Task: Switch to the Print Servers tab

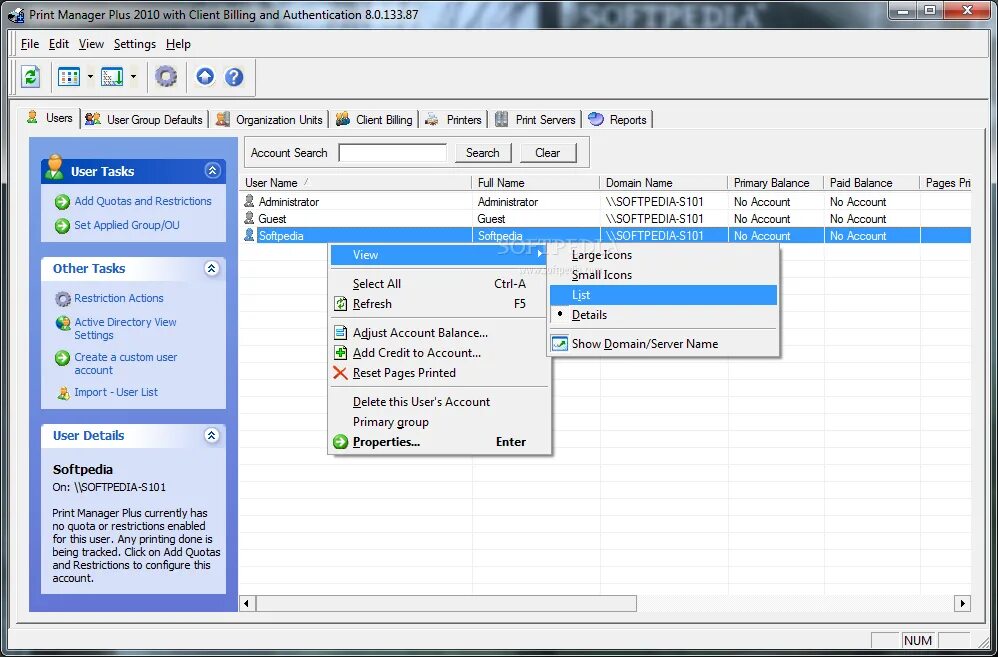Action: pos(536,120)
